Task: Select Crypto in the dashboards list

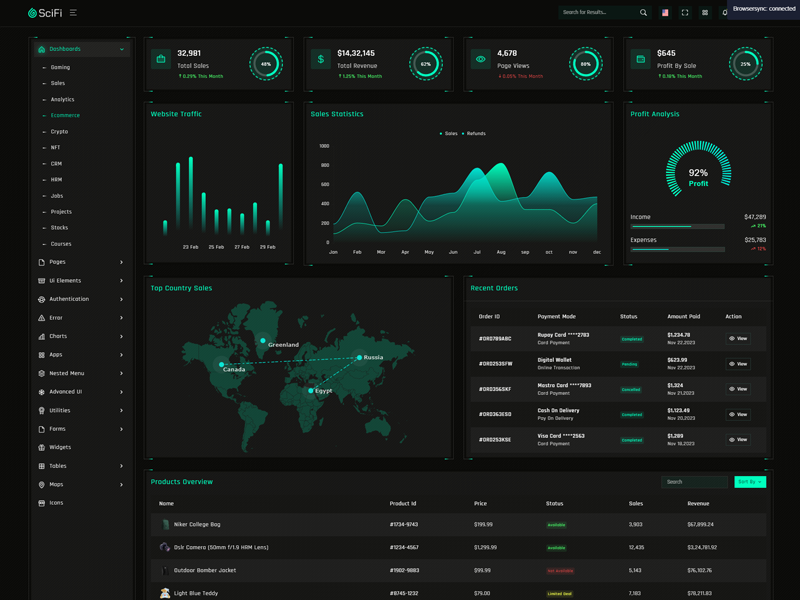Action: tap(59, 132)
